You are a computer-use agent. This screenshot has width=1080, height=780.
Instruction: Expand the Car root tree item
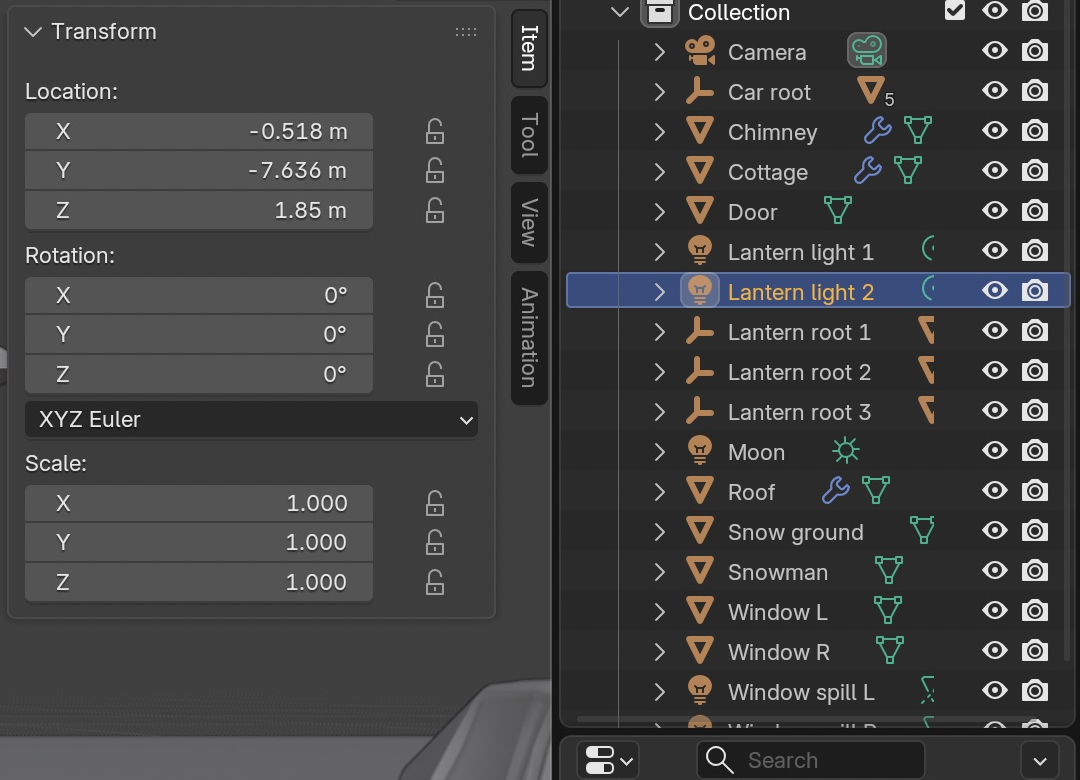pos(659,92)
